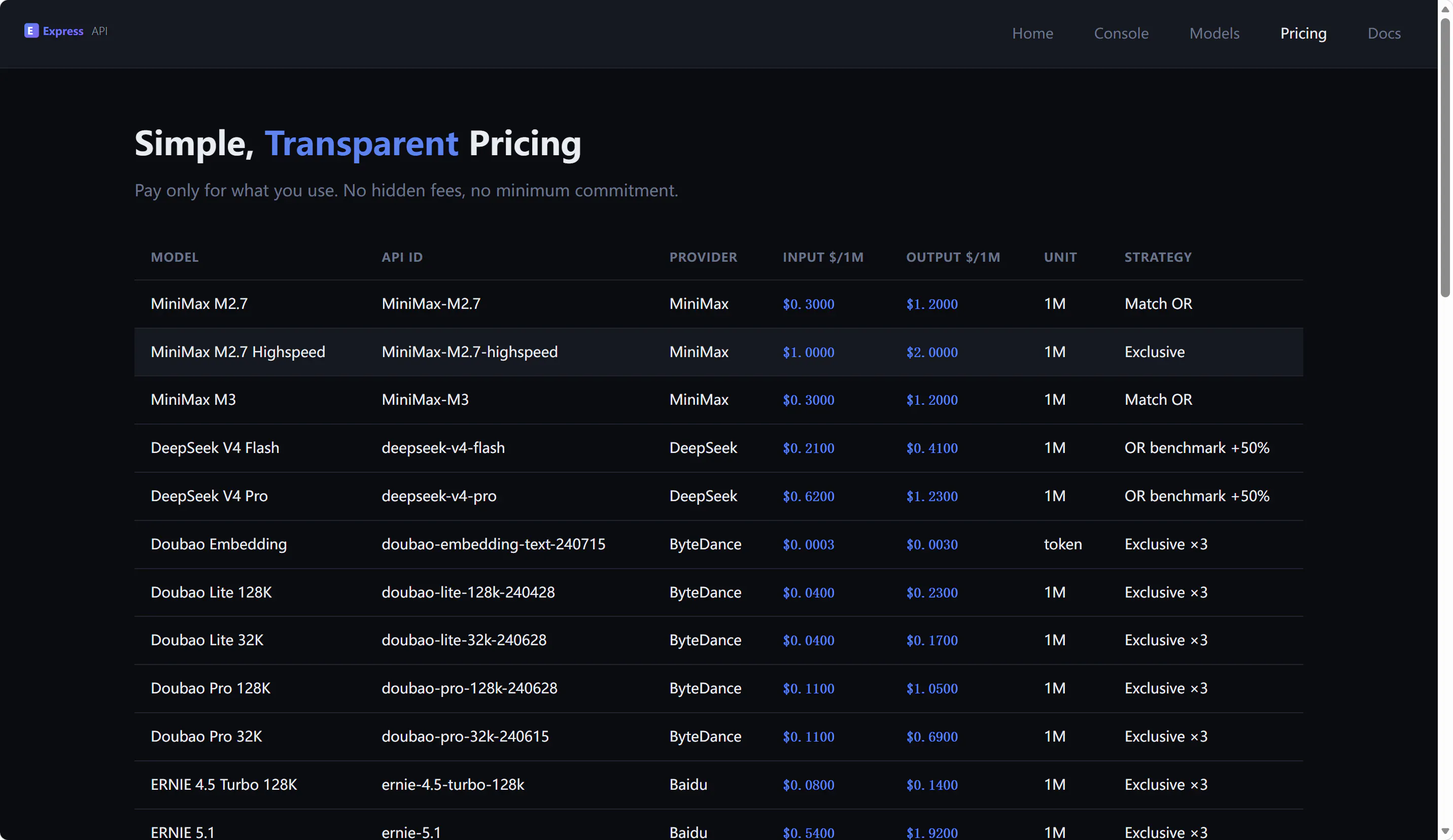Screen dimensions: 1453x840
Task: Click the PROVIDER column header
Action: tap(703, 257)
